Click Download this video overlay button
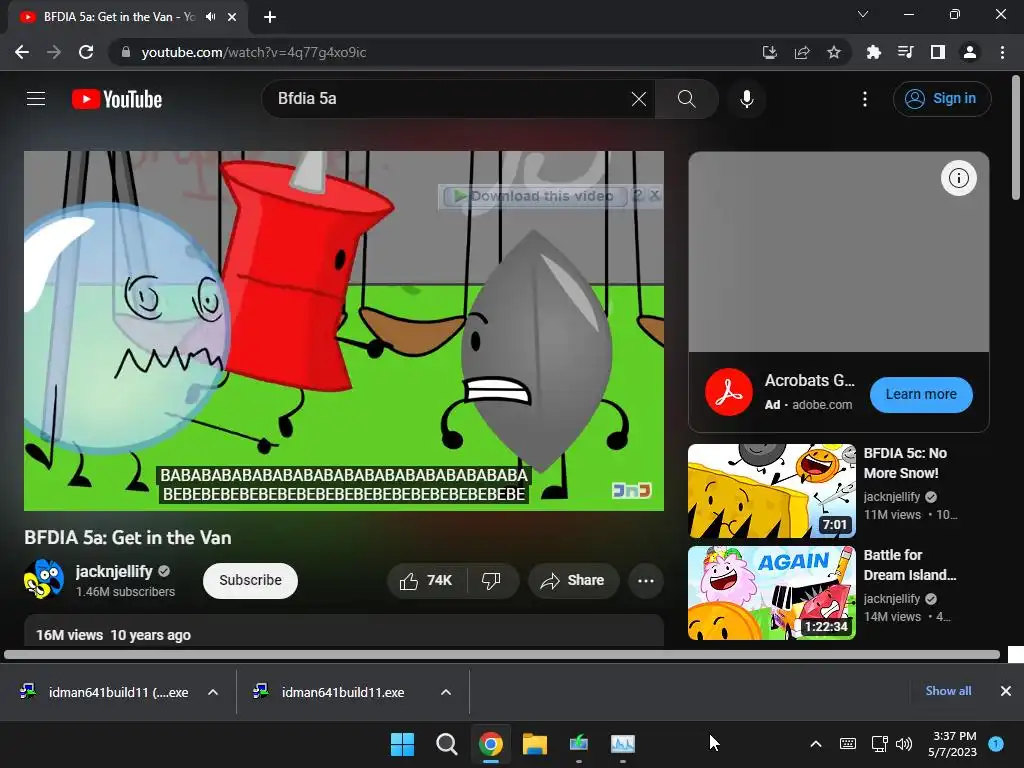The width and height of the screenshot is (1024, 768). (x=534, y=196)
